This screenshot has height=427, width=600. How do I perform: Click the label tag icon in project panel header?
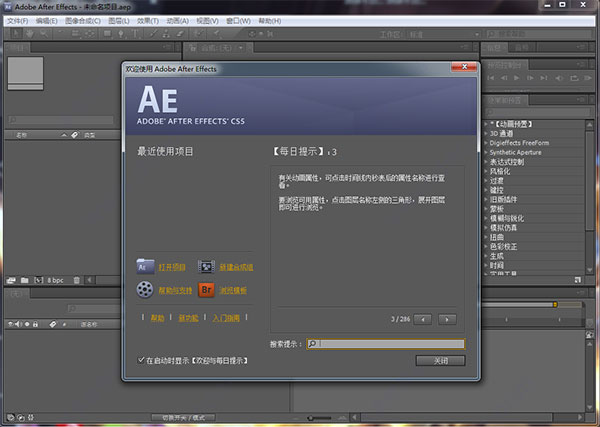click(75, 135)
